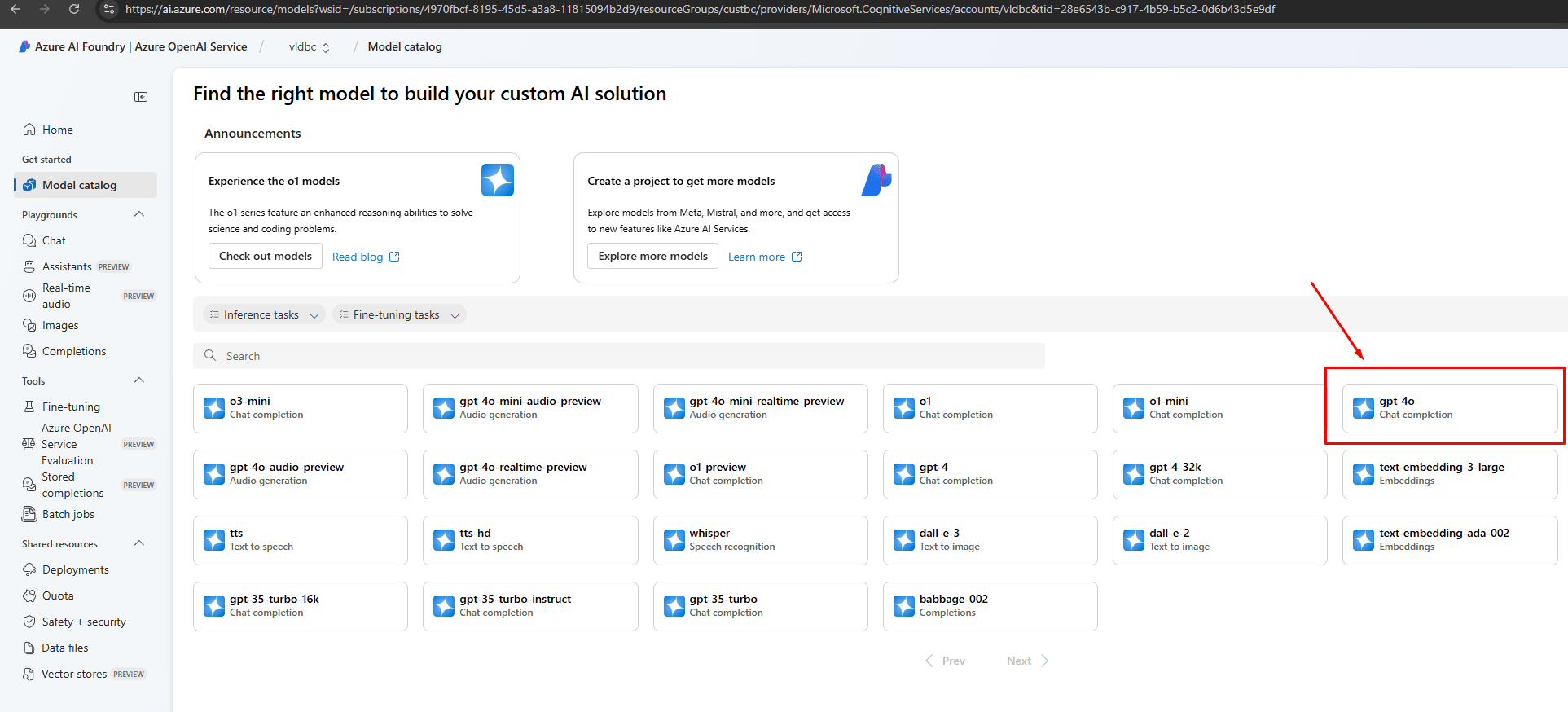This screenshot has height=712, width=1568.
Task: Open the gpt-4o-realtime-preview model card
Action: point(530,474)
